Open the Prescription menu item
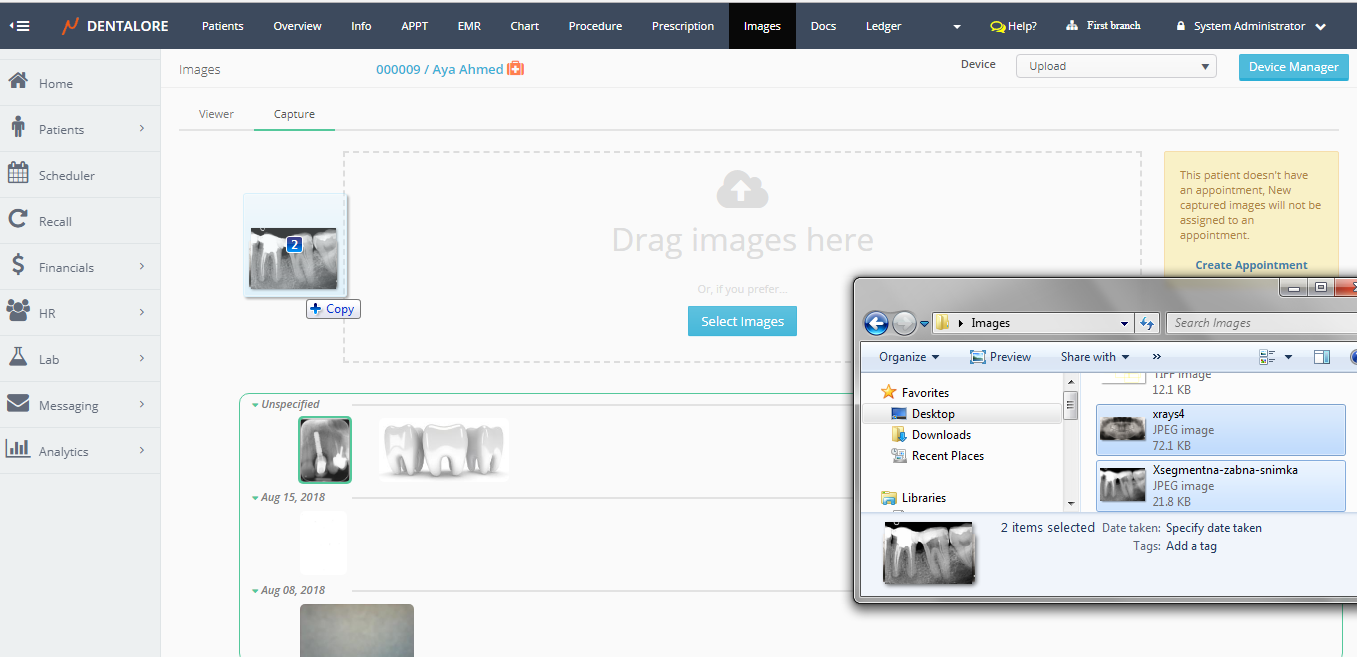Screen dimensions: 1359x657 coord(682,26)
